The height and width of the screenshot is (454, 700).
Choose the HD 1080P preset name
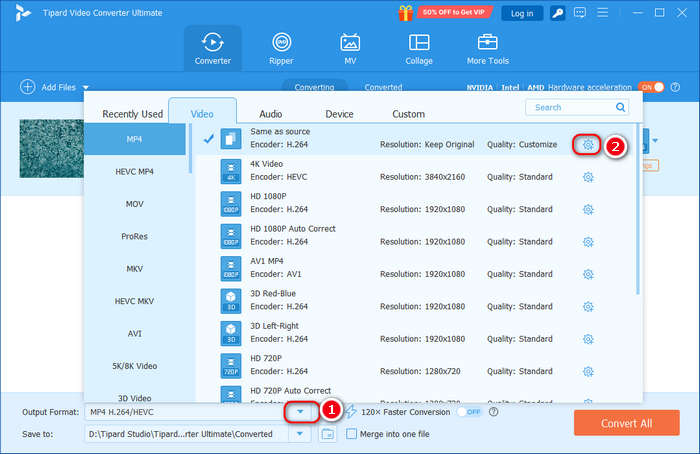coord(268,196)
